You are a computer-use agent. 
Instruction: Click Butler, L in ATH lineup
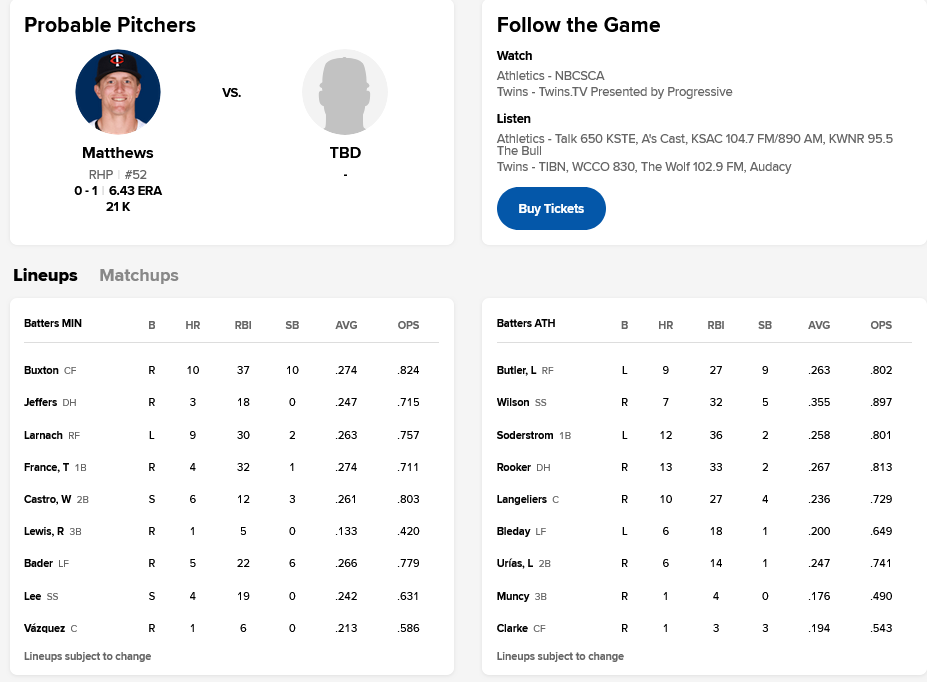click(517, 370)
